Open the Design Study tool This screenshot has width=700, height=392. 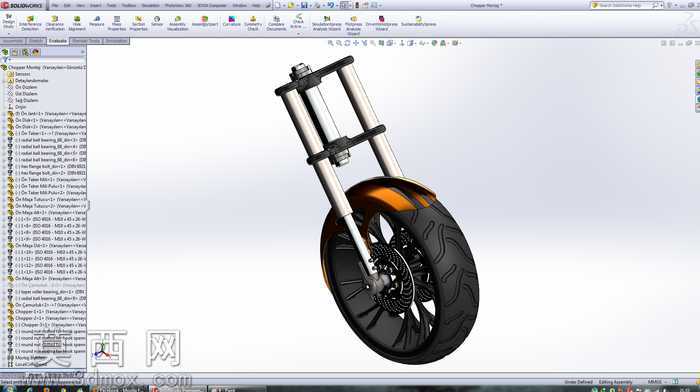click(8, 21)
